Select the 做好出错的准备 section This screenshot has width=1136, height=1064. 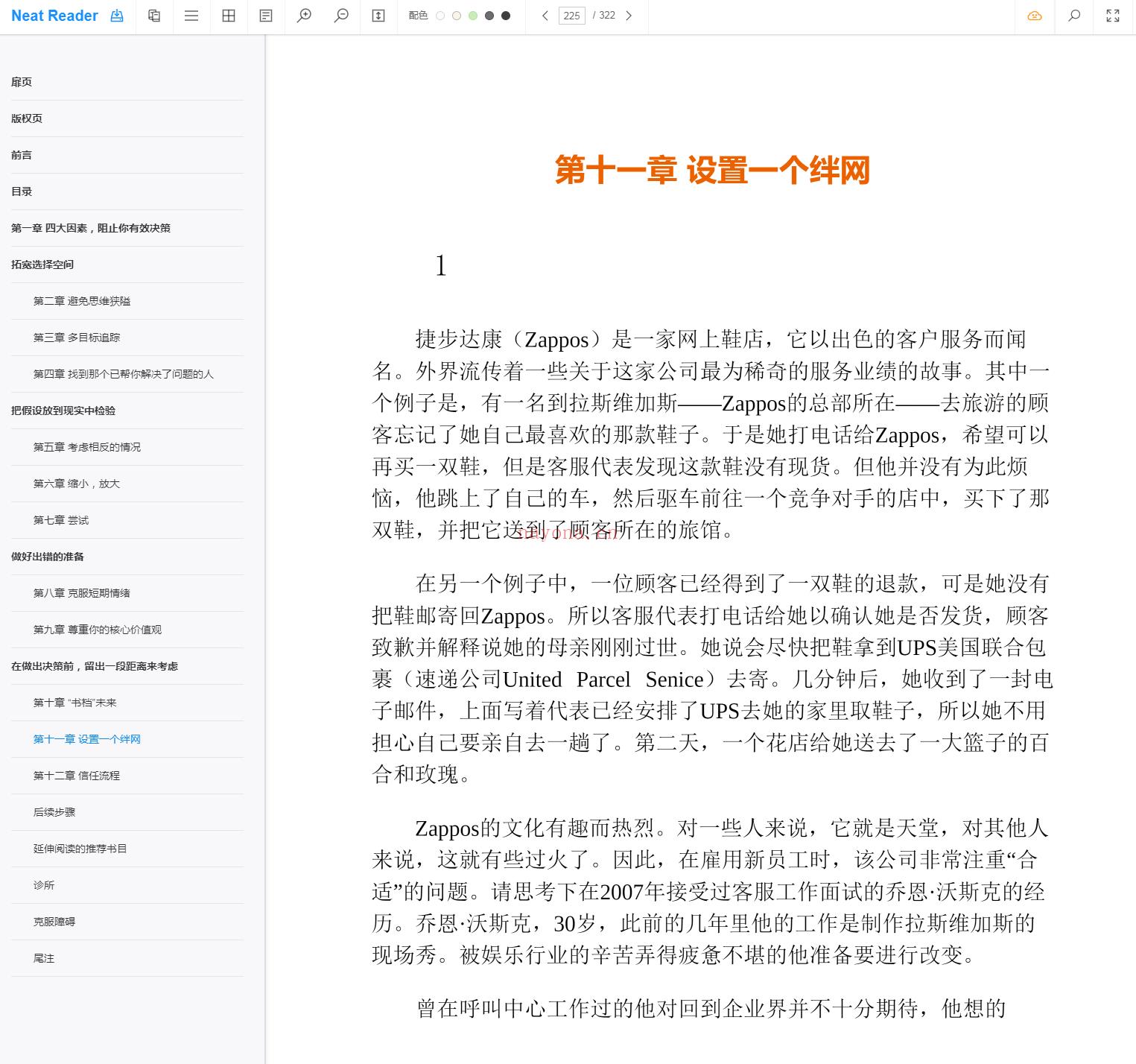coord(48,557)
